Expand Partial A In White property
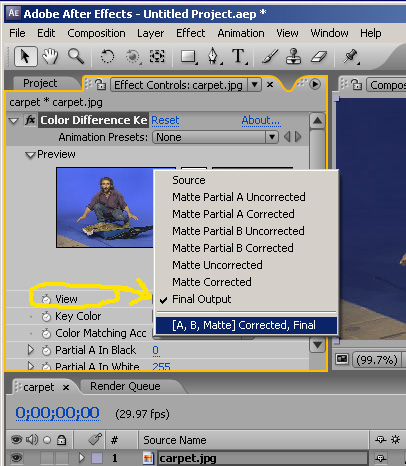 (31, 366)
